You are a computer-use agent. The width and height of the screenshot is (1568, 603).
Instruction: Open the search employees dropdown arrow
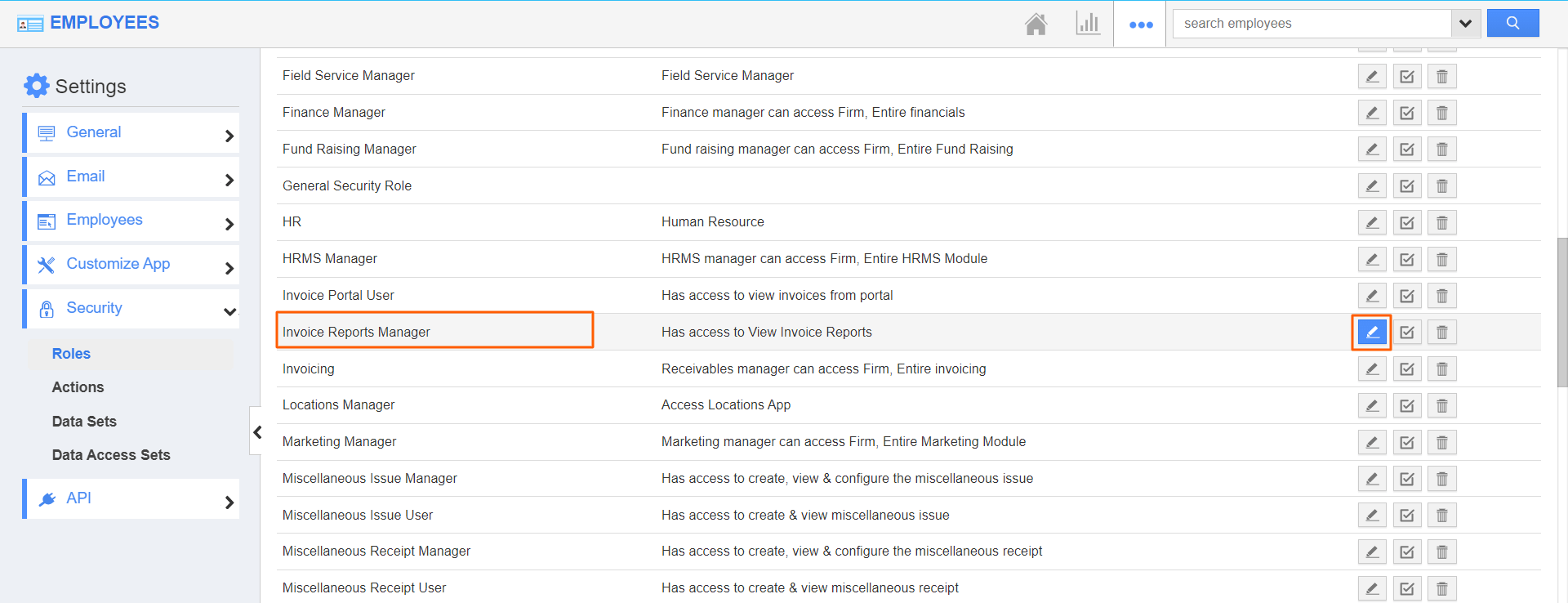[1465, 24]
